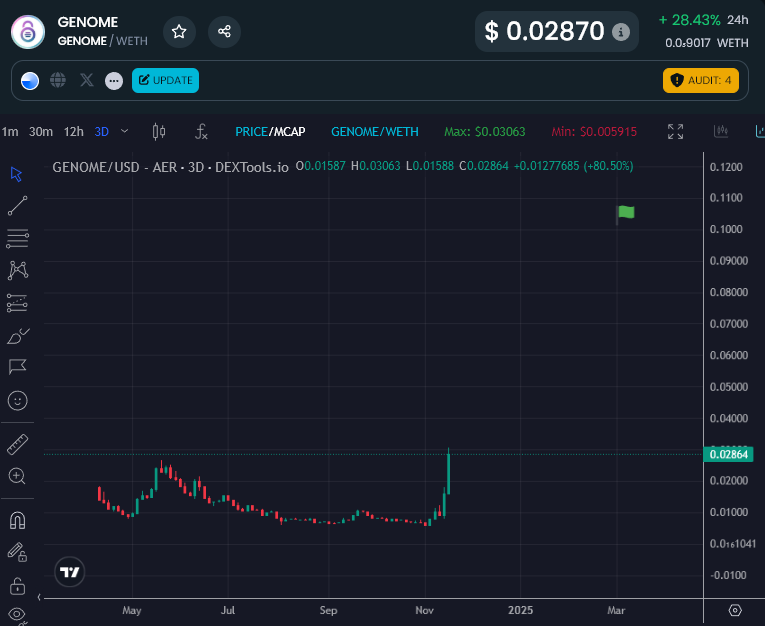Open the indicators fx icon
This screenshot has height=626, width=765.
coord(201,132)
